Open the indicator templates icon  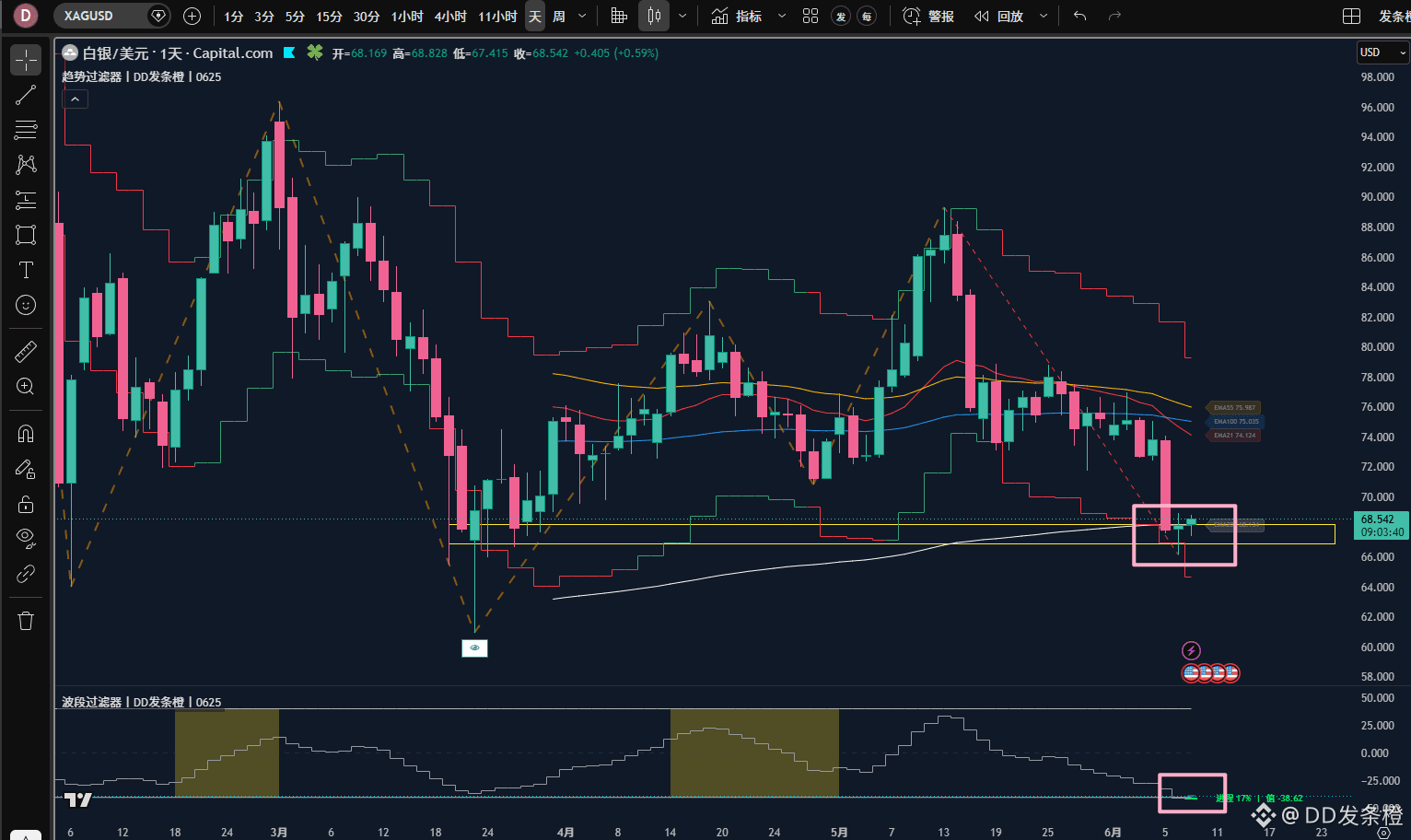tap(810, 17)
